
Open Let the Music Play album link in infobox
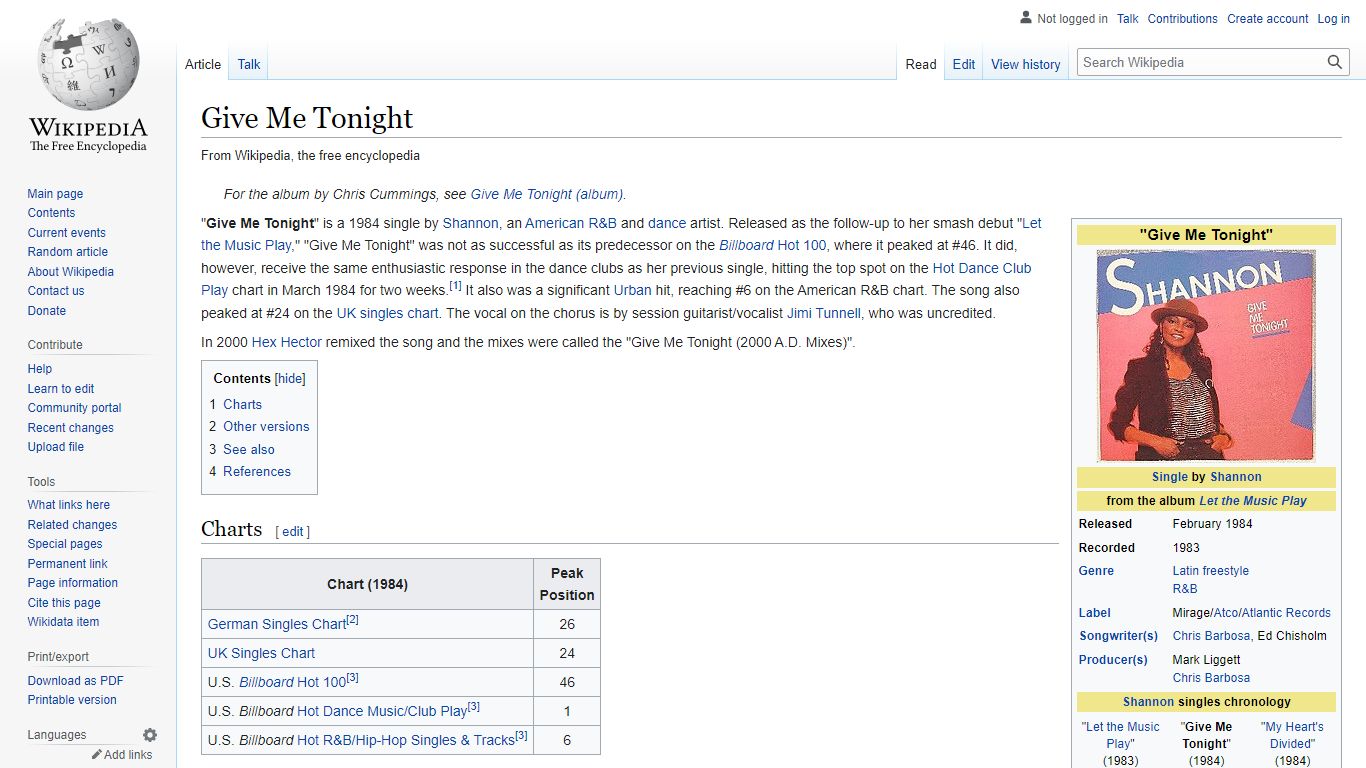point(1253,501)
